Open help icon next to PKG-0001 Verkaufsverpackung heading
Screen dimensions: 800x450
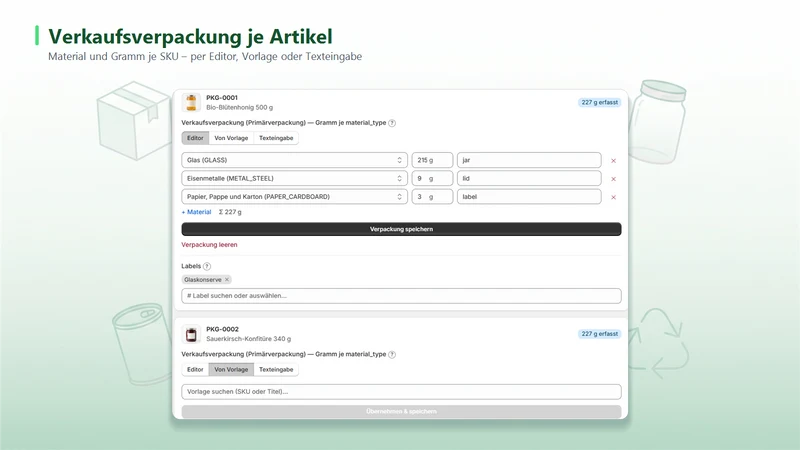tap(392, 123)
